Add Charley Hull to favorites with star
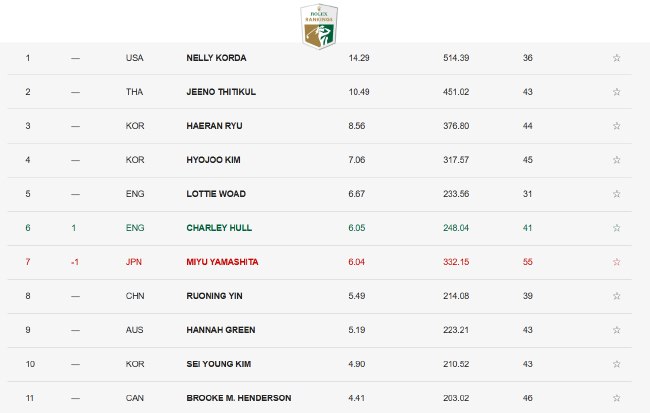 (616, 228)
